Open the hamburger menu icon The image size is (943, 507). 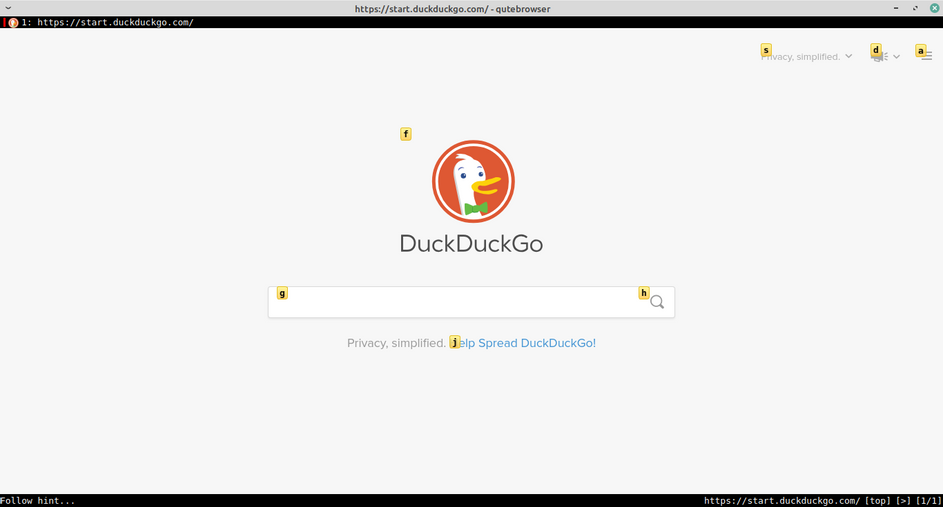point(927,57)
